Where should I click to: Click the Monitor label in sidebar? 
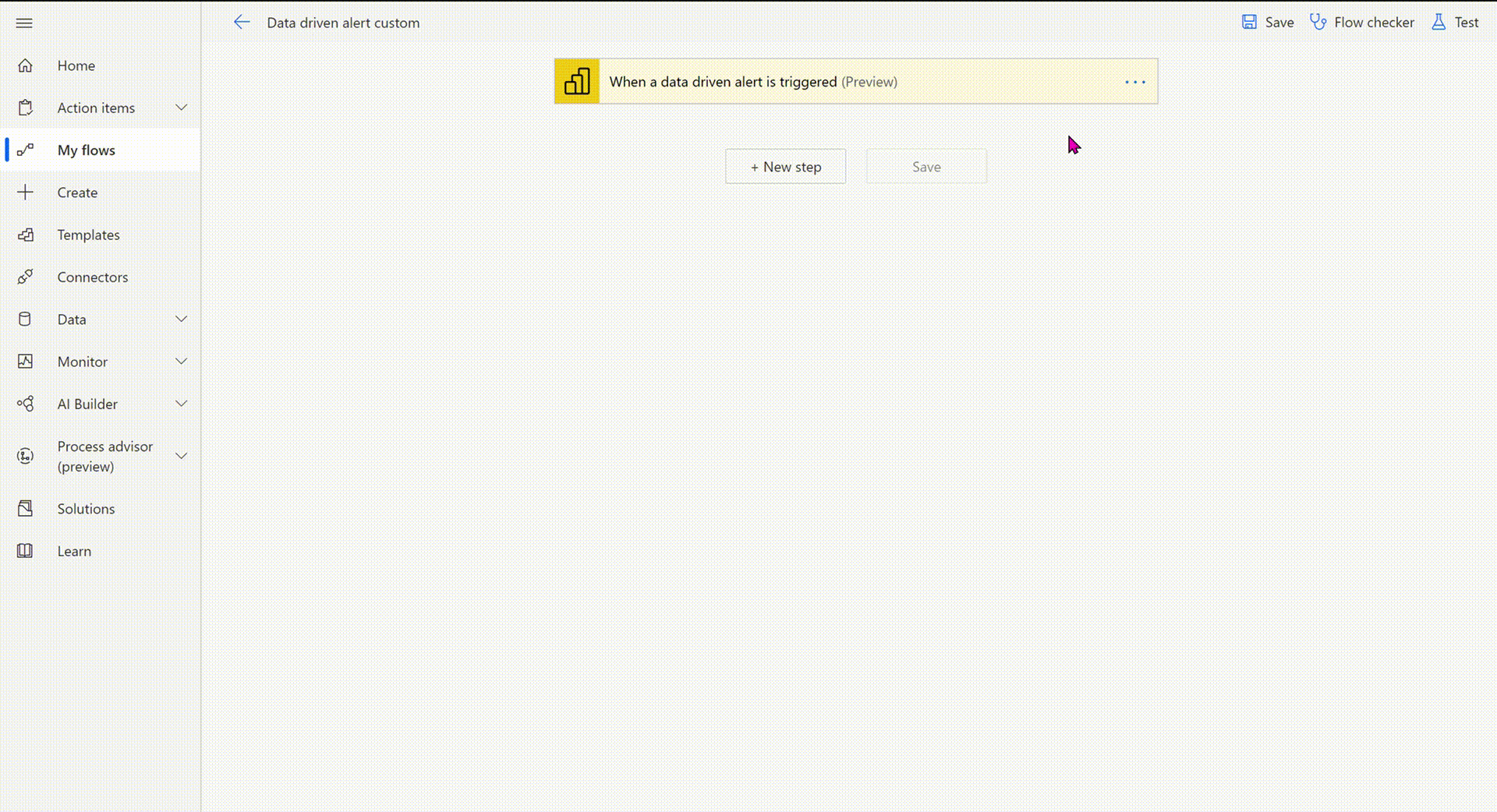click(83, 362)
